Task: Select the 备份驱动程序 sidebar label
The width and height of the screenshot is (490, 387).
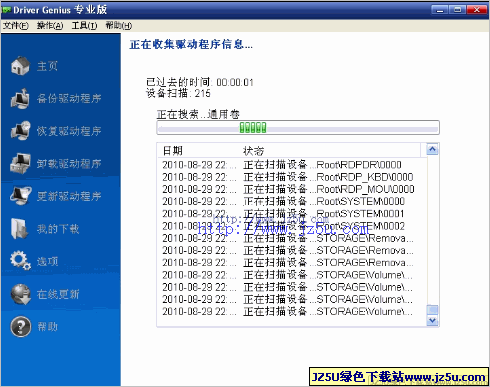Action: point(69,99)
